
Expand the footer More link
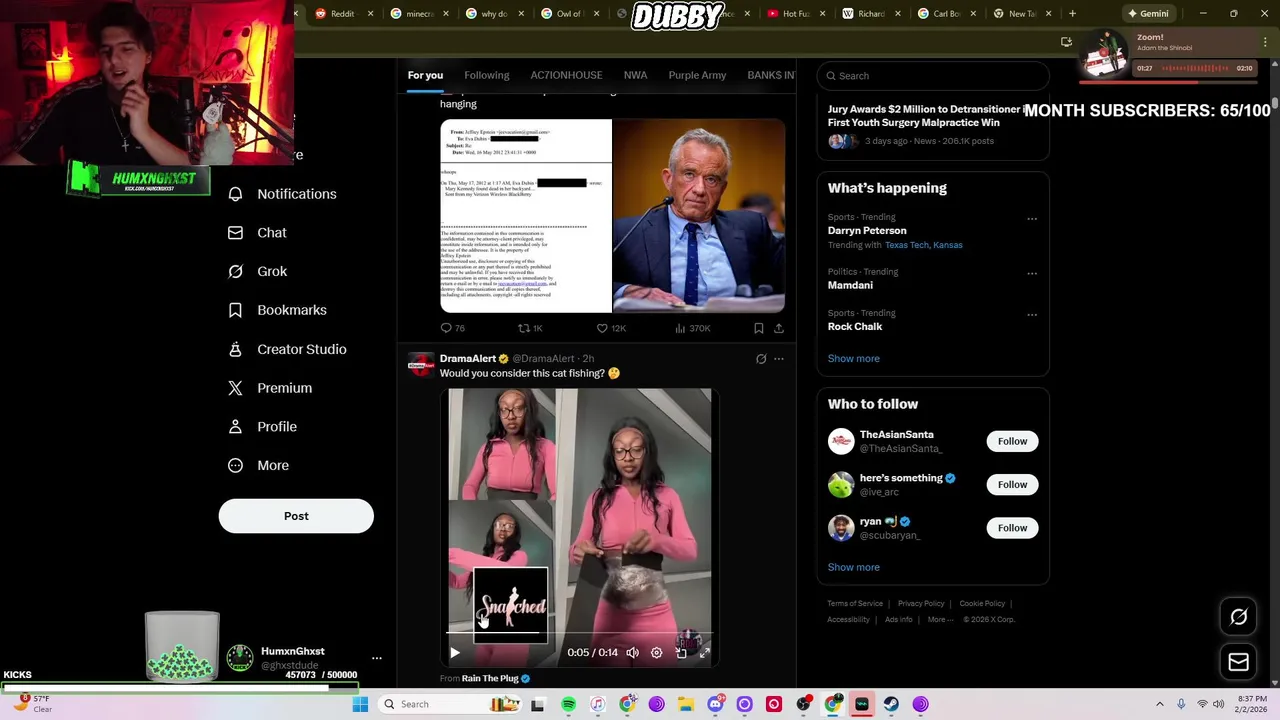click(939, 619)
